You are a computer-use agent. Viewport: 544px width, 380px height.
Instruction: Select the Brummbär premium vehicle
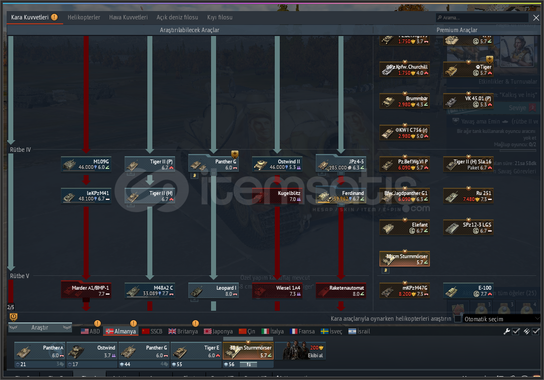tap(405, 101)
